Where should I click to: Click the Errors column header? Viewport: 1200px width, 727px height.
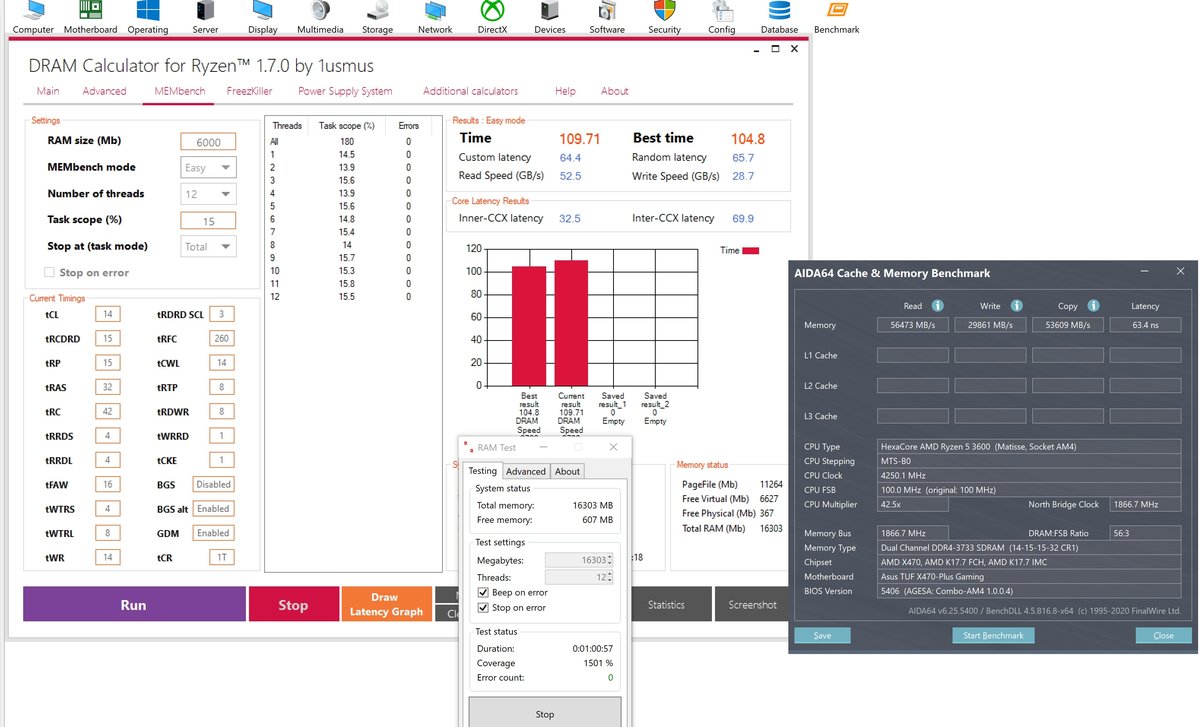[x=408, y=126]
